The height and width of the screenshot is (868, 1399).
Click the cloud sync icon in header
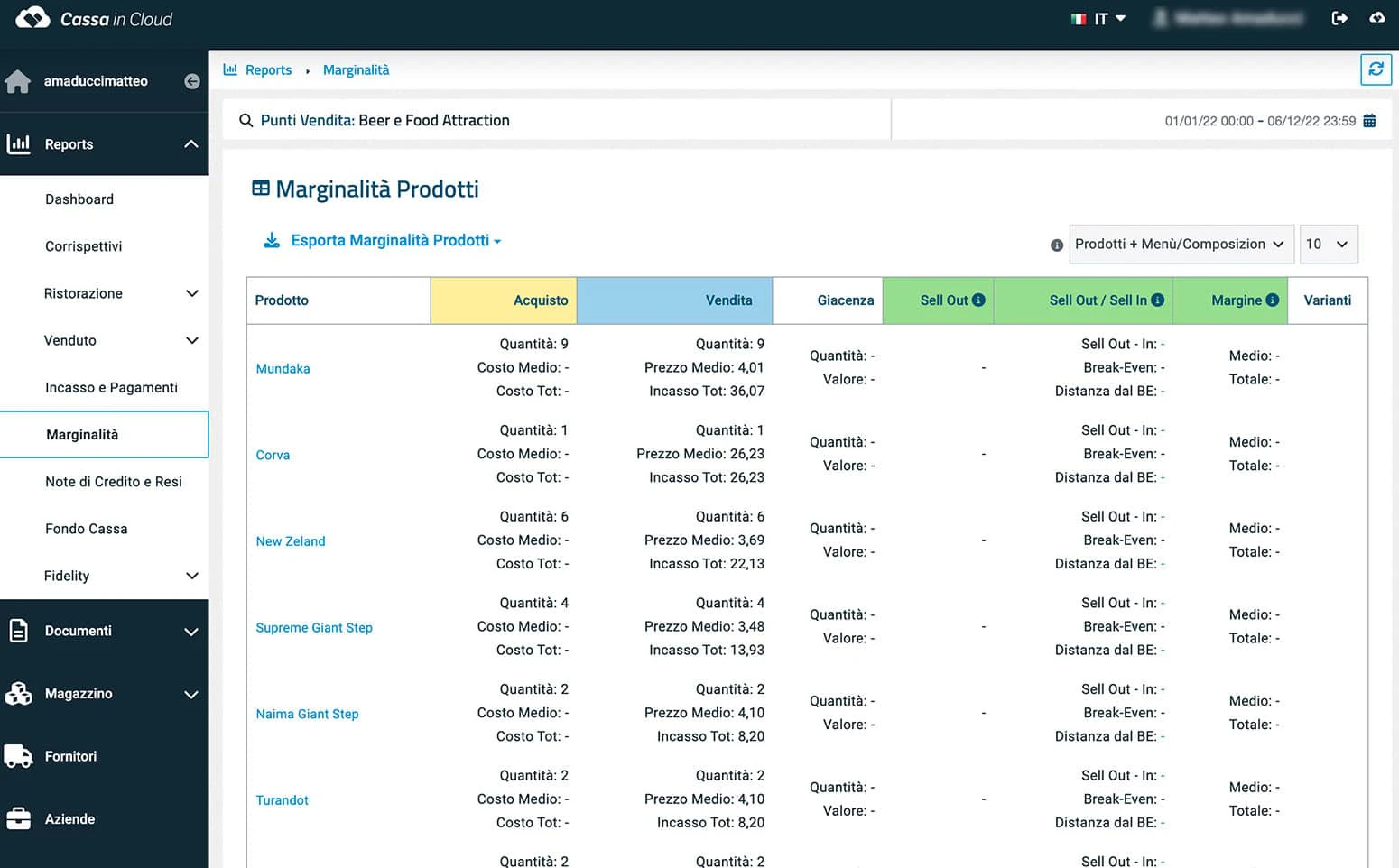1377,18
